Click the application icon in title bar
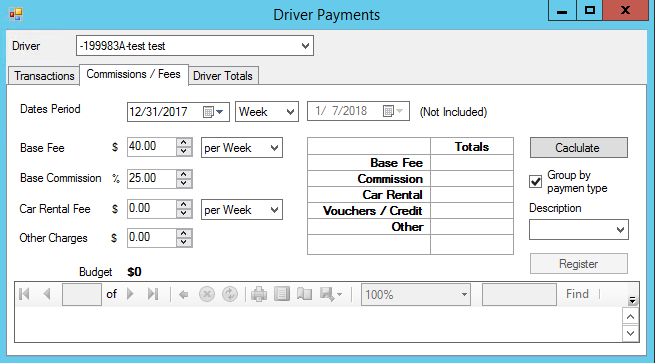 [x=16, y=15]
